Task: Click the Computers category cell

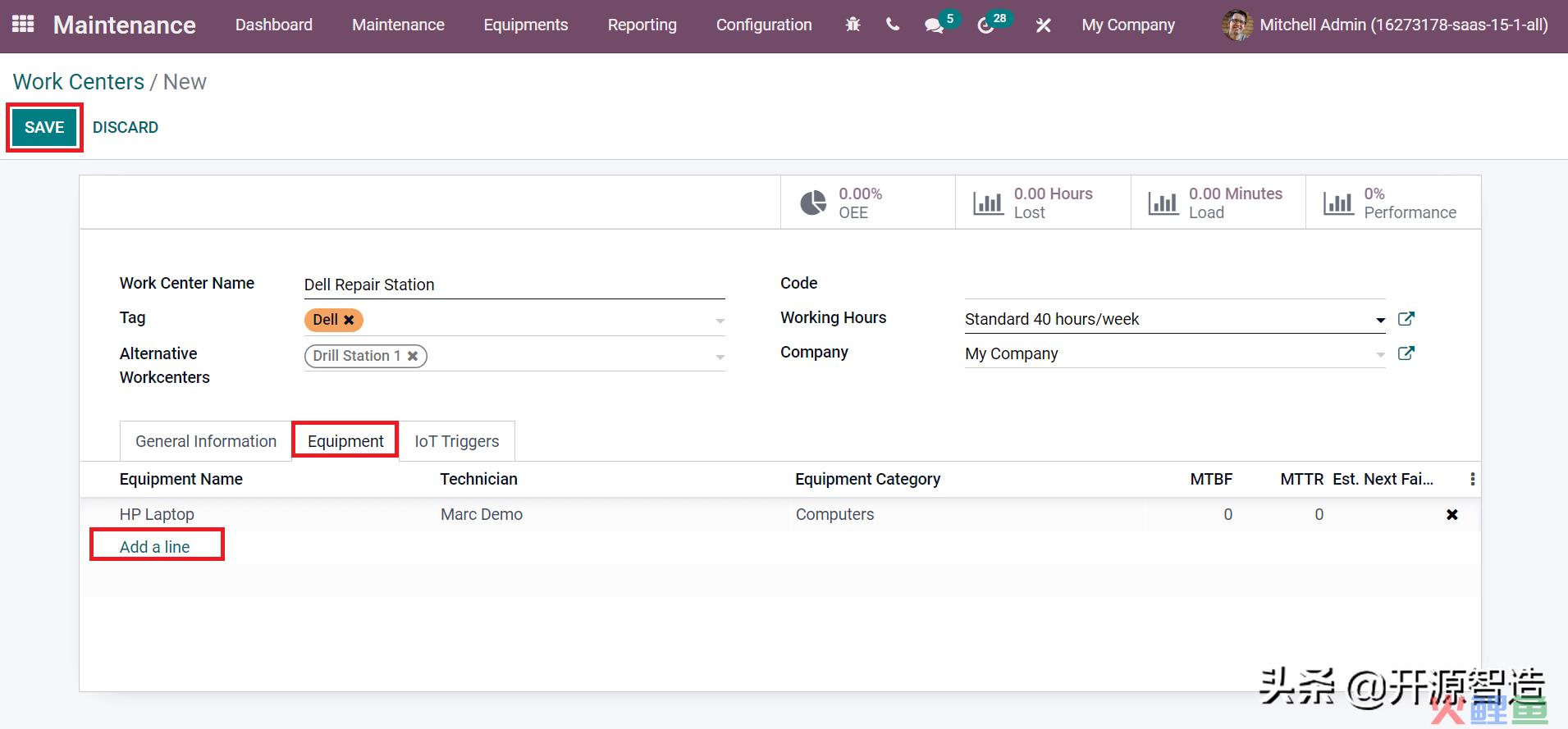Action: point(835,514)
